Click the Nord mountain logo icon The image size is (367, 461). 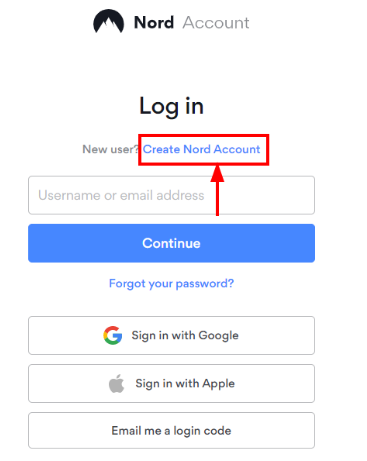click(109, 21)
